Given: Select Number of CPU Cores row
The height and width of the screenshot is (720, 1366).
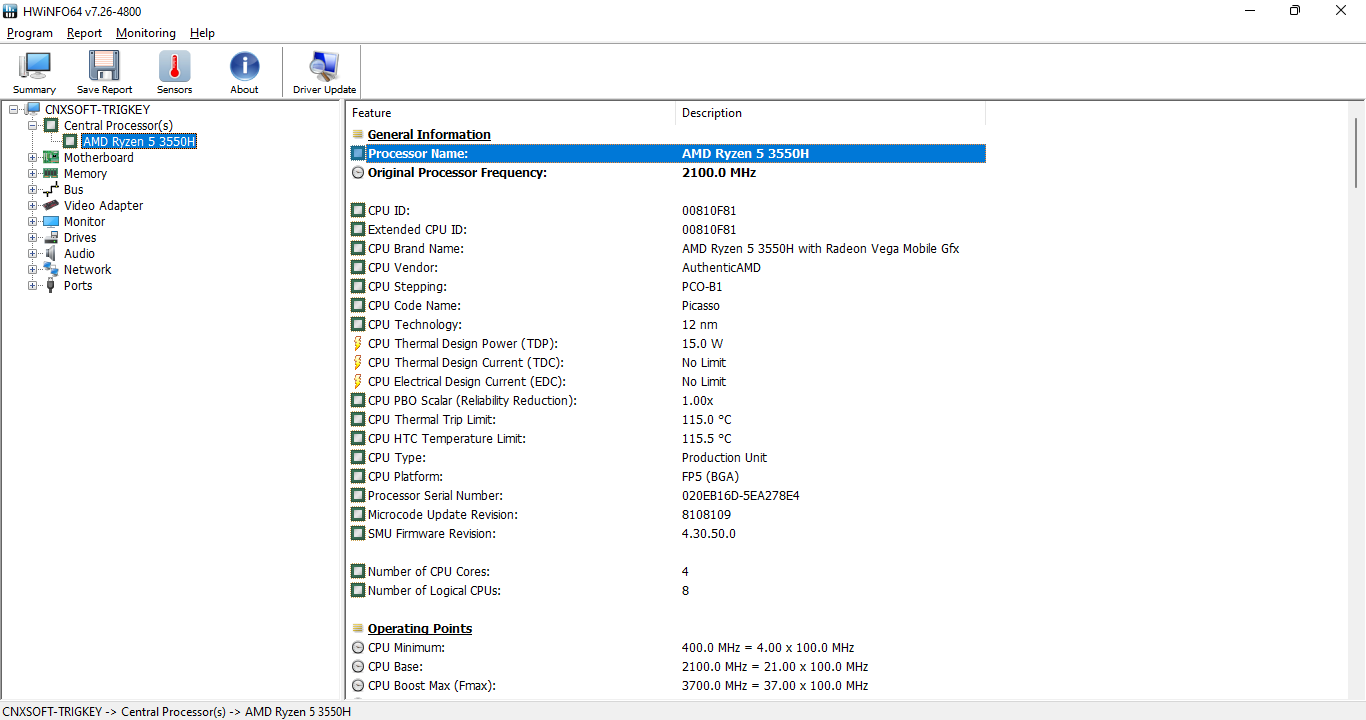Looking at the screenshot, I should [667, 571].
